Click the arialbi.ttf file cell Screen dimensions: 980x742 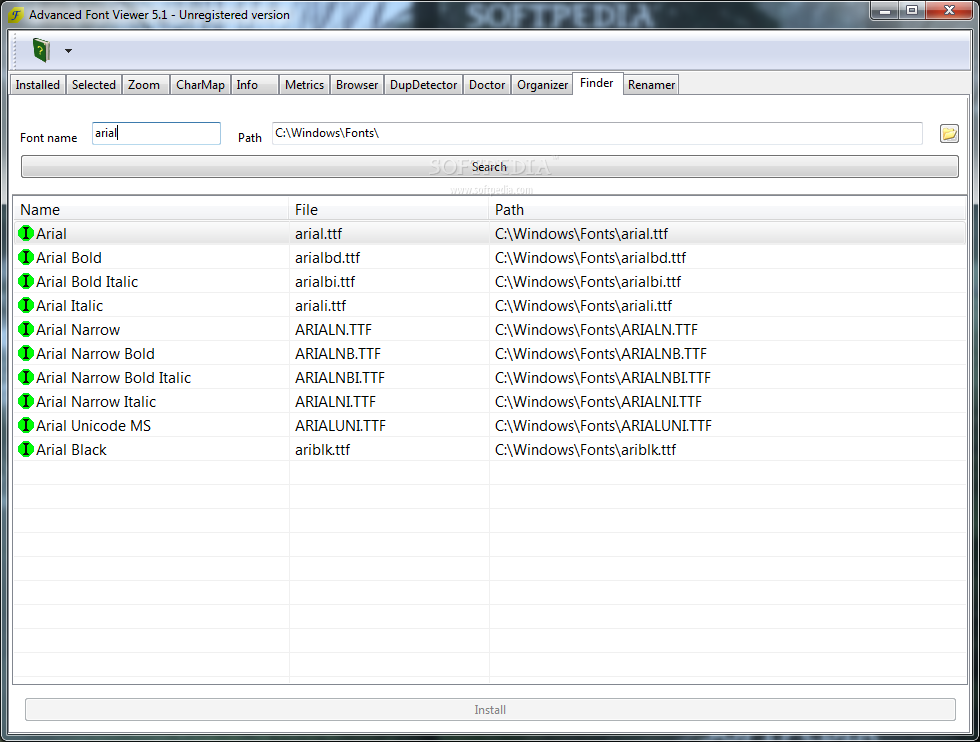(325, 282)
